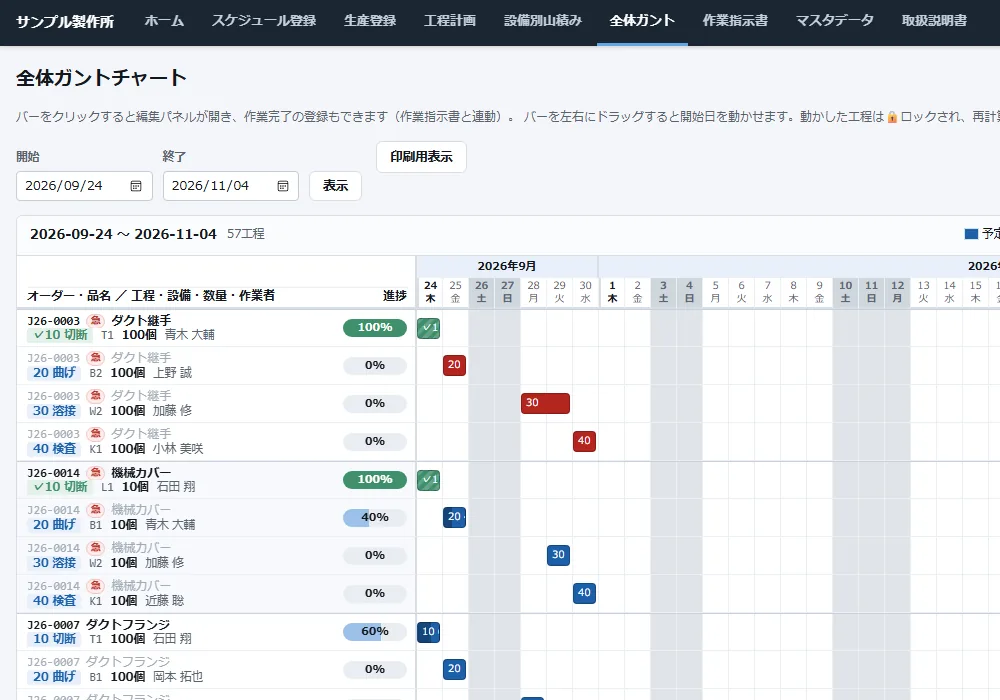Open blue bar 20 for 機械カバー 曲げ
This screenshot has height=700, width=1000.
(x=454, y=517)
